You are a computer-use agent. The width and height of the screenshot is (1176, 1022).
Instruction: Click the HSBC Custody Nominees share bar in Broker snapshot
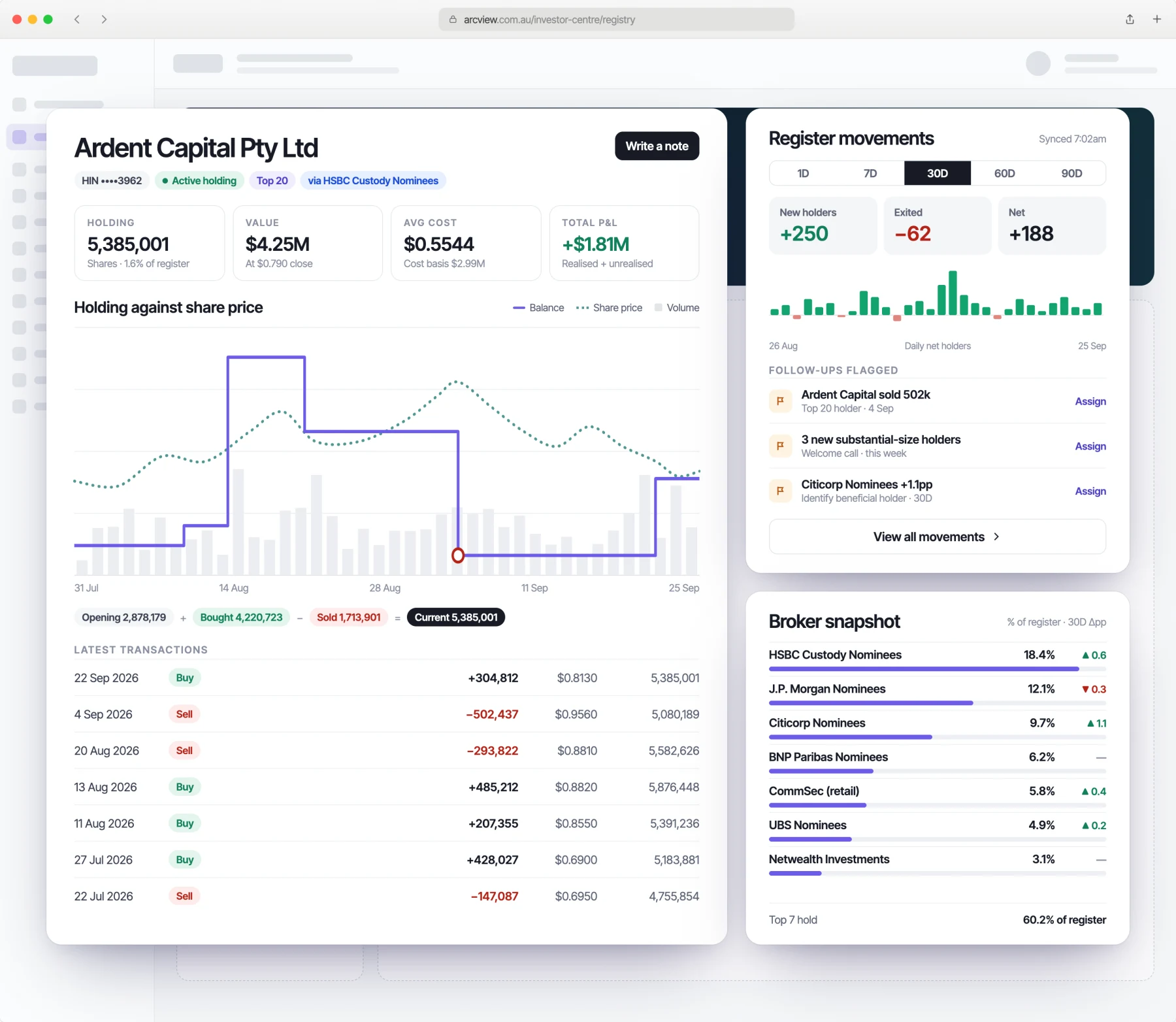pos(938,669)
